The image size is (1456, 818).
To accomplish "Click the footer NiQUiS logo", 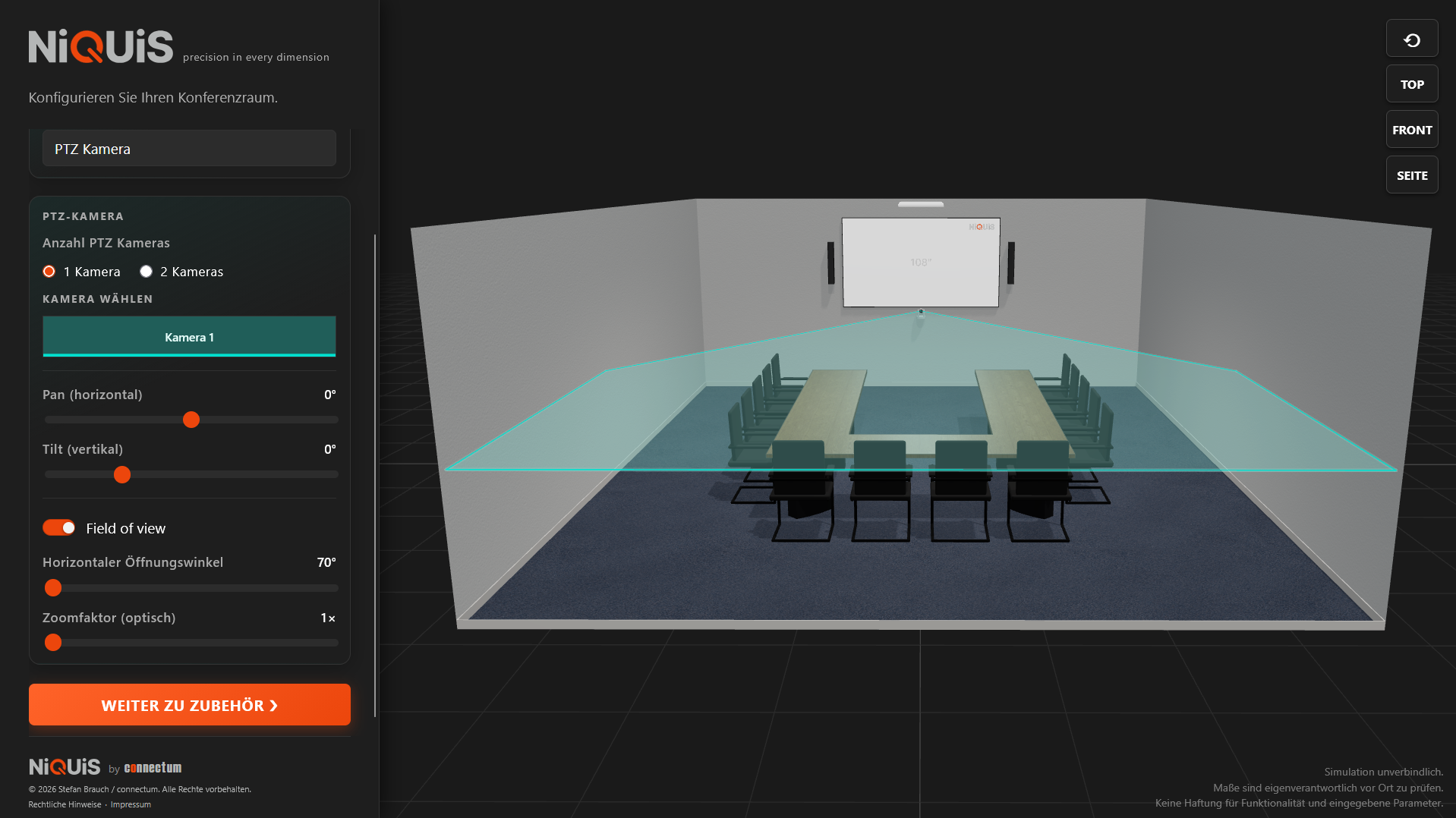I will (x=65, y=766).
